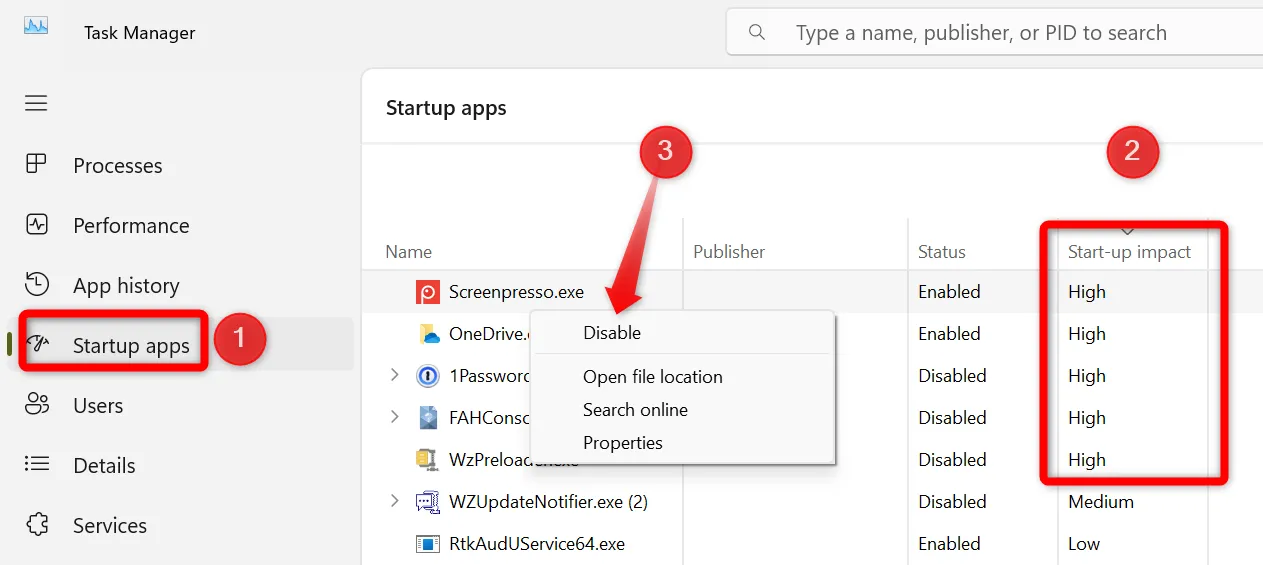
Task: Click Low impact for RtkAudUService64 row
Action: [x=1084, y=544]
